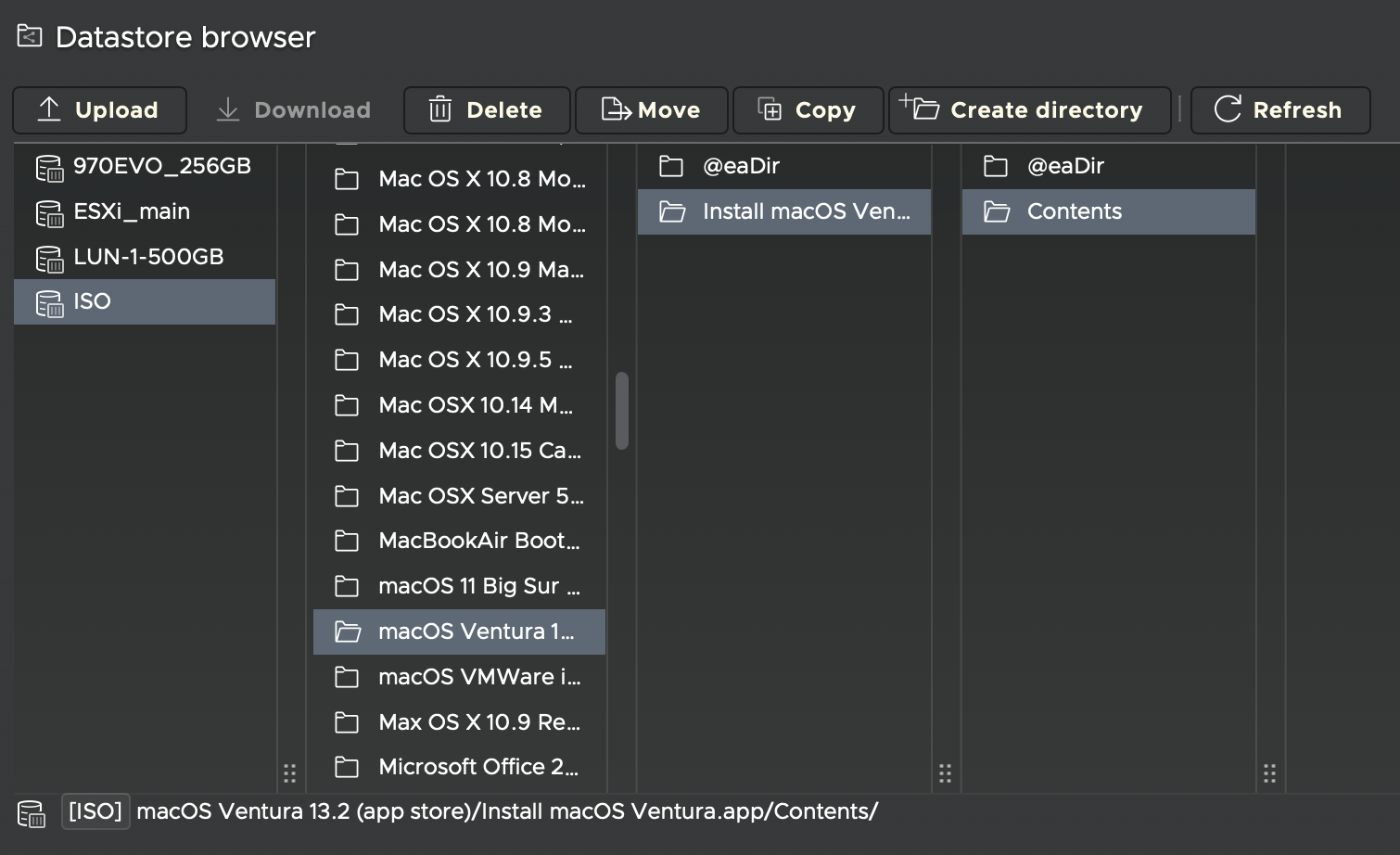The image size is (1400, 855).
Task: Open the macOS 11 Big Sur folder
Action: (x=459, y=586)
